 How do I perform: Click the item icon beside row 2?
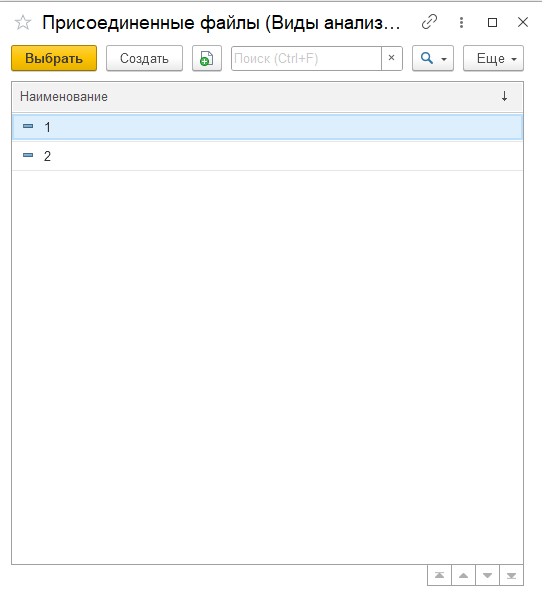click(28, 155)
